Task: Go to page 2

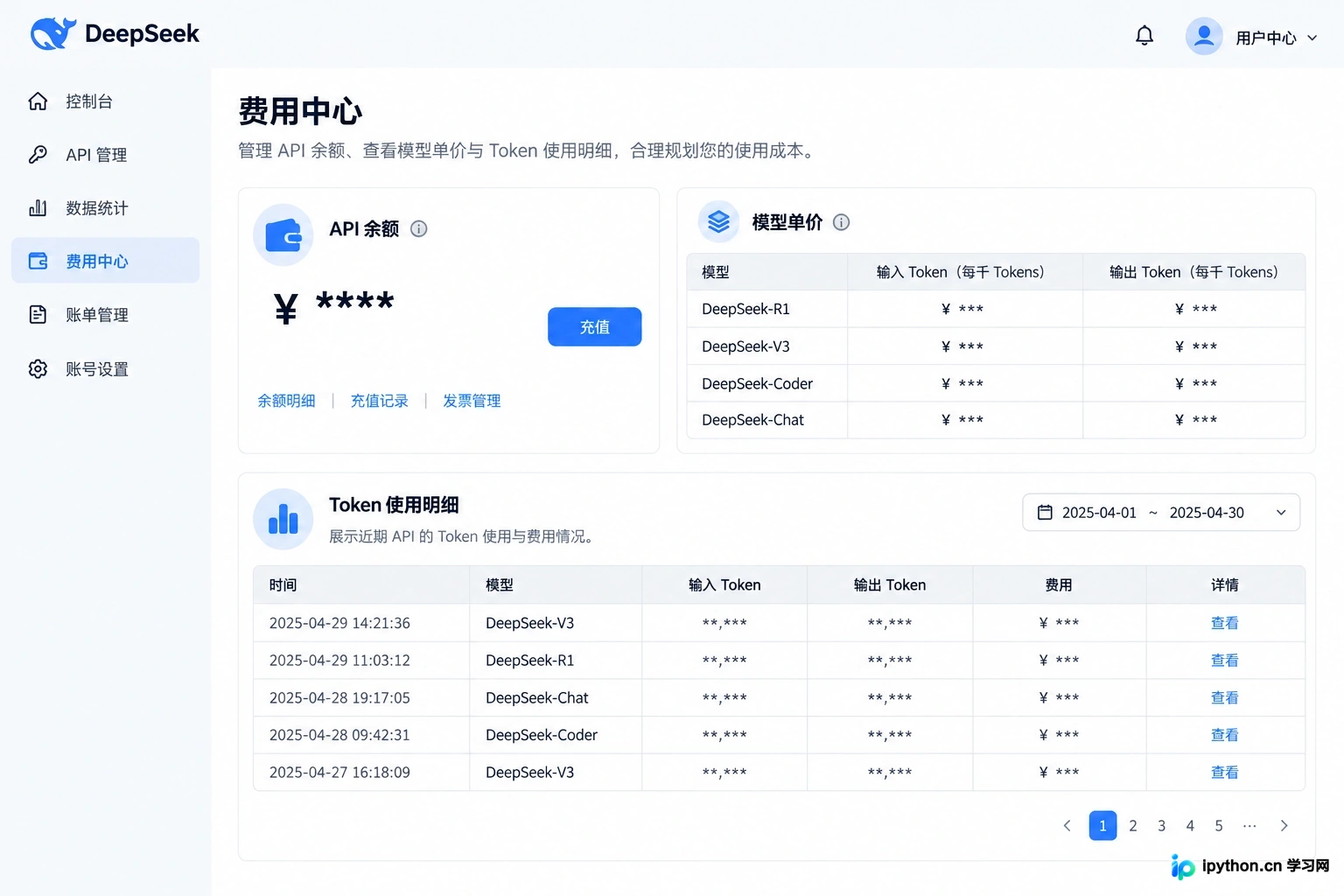Action: (1133, 826)
